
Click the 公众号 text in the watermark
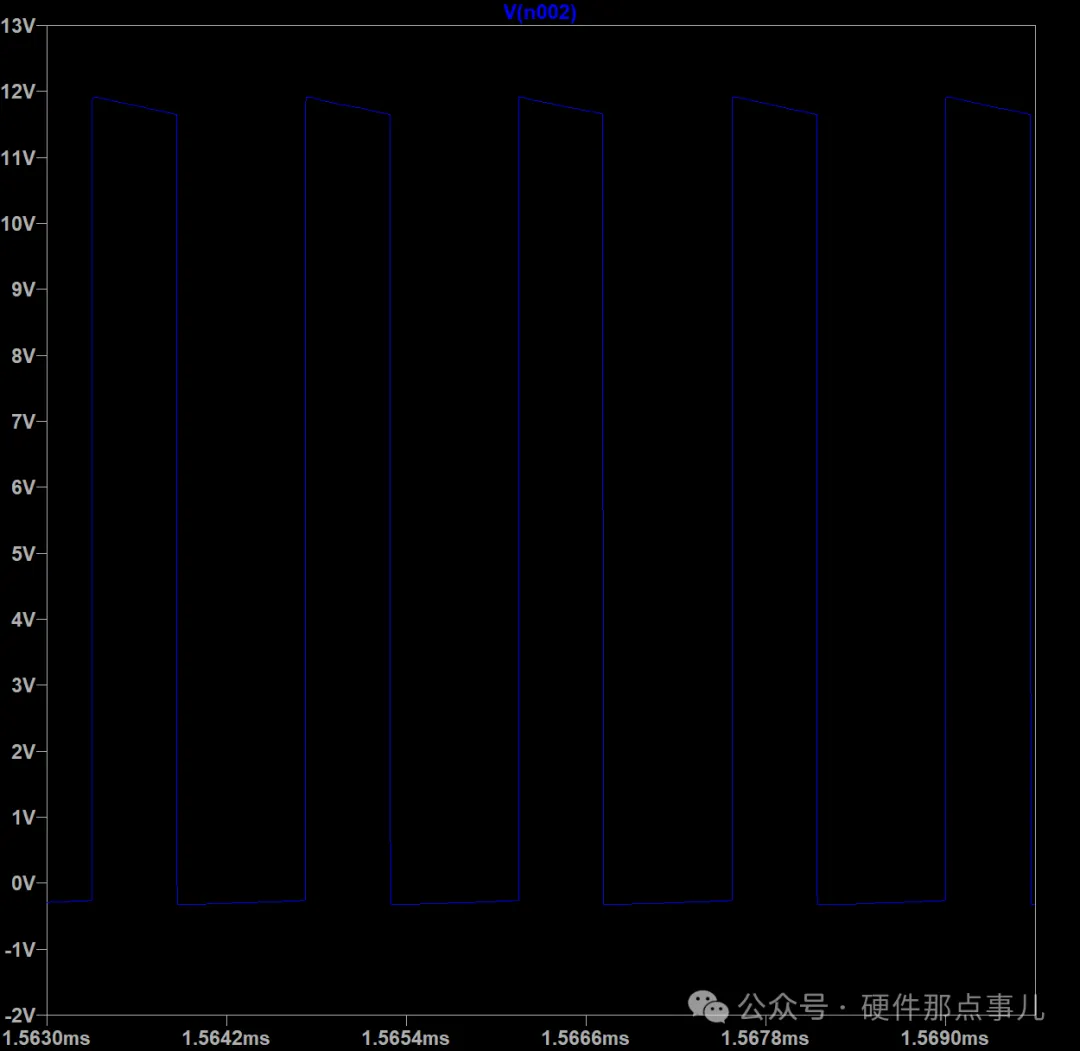pos(783,1006)
